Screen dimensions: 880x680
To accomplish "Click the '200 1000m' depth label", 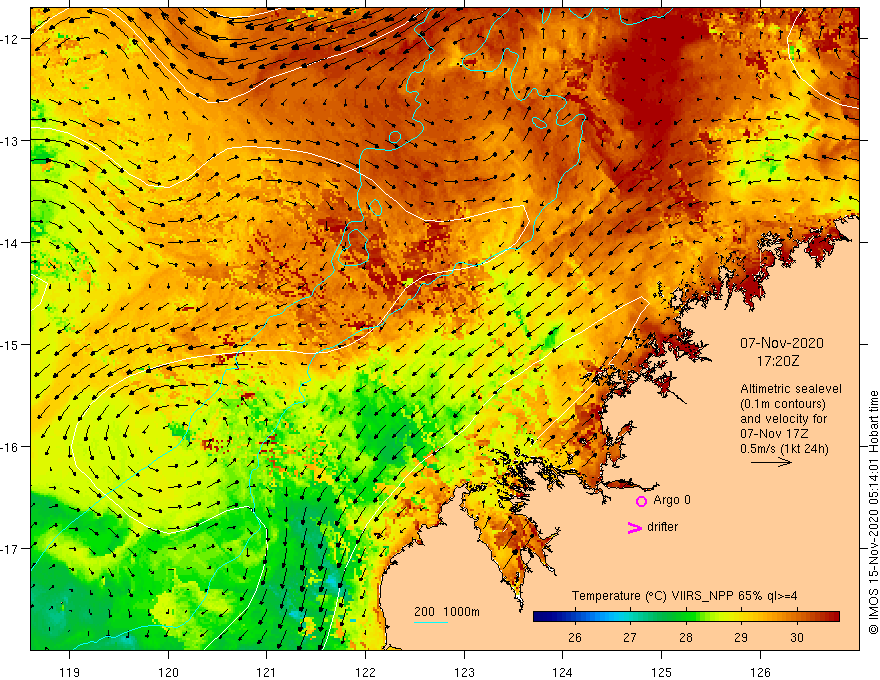I will 447,612.
